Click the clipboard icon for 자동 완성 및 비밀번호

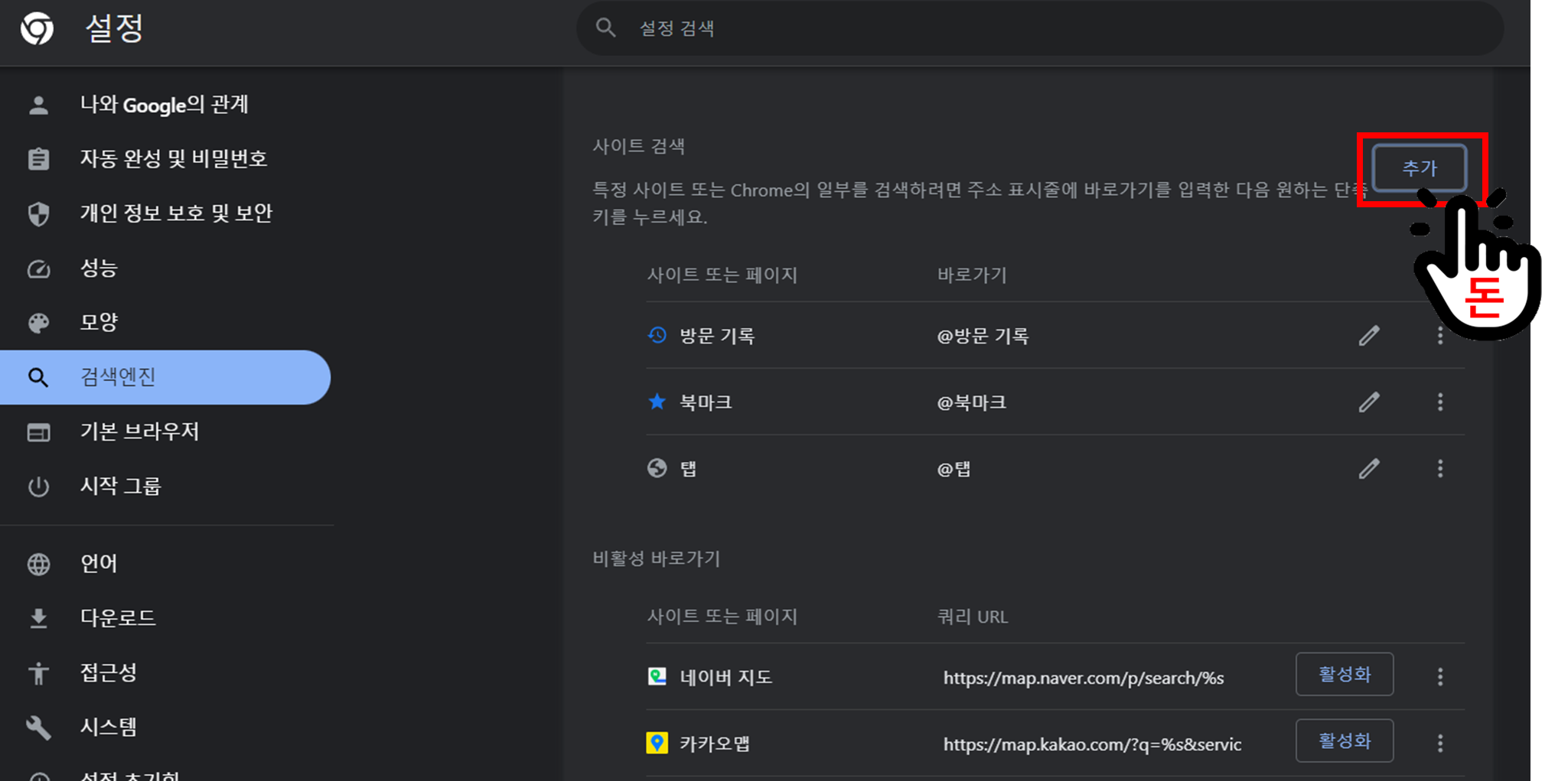38,159
